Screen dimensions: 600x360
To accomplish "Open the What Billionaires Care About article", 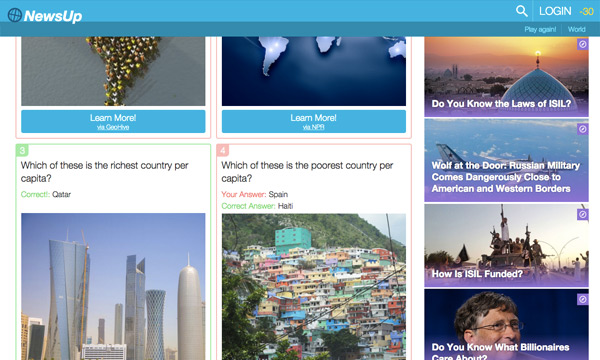I will [x=506, y=325].
